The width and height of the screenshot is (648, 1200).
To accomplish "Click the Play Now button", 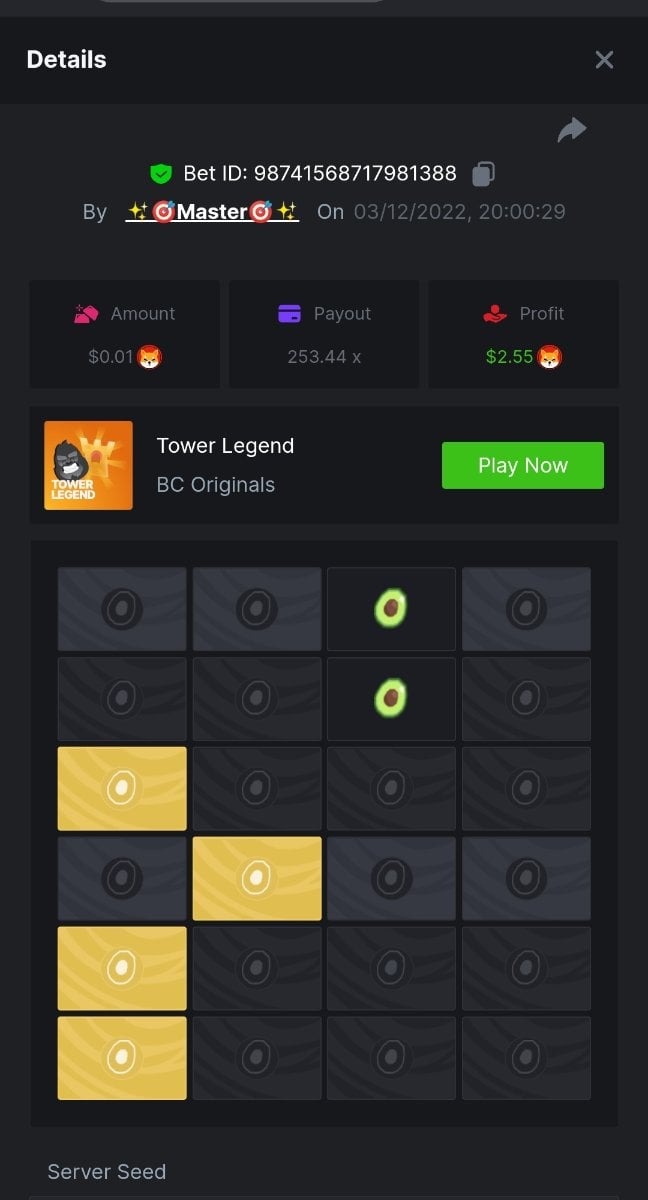I will point(523,465).
